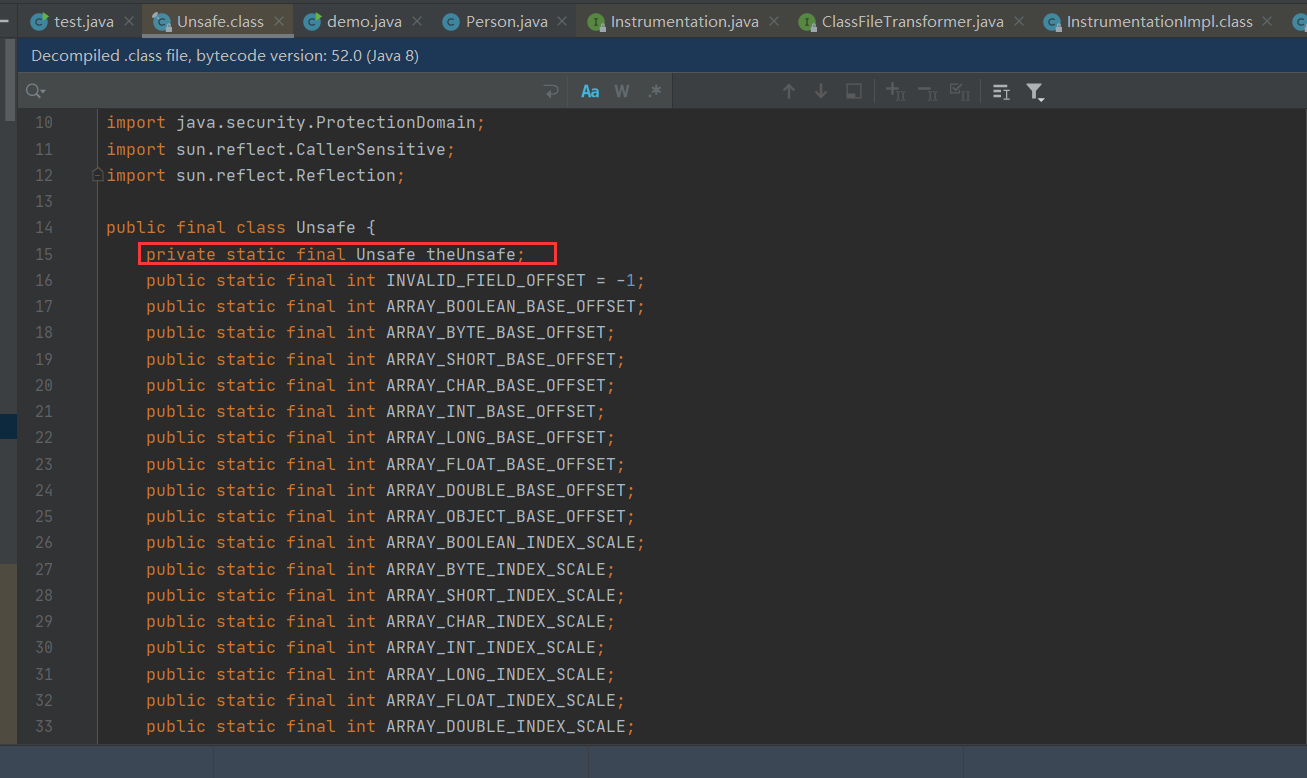Screen dimensions: 1307x778
Task: Click 'ARRAY_LONG_INDEX_SCALE' identifier
Action: click(496, 674)
